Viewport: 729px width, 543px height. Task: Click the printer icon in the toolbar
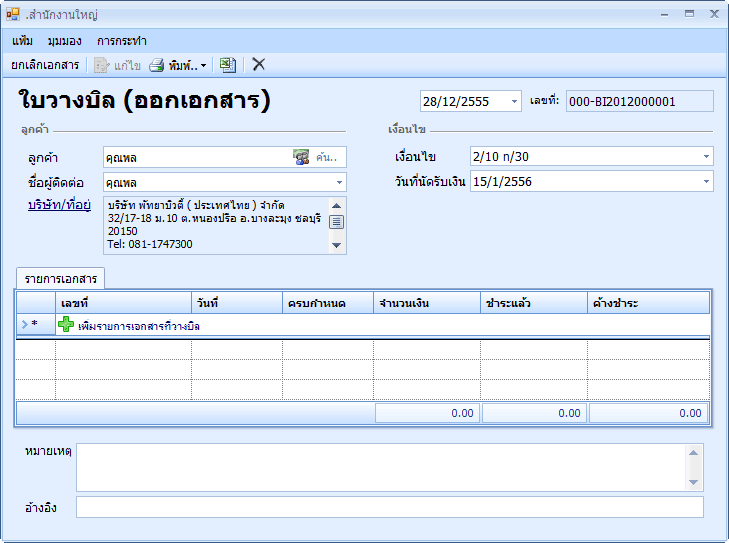point(157,65)
